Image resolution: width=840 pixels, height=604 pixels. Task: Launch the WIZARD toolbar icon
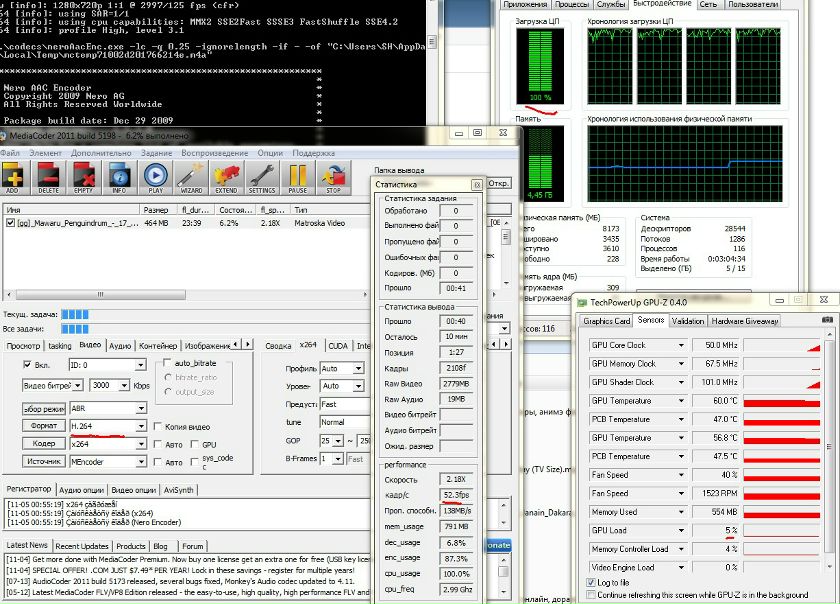pos(191,177)
